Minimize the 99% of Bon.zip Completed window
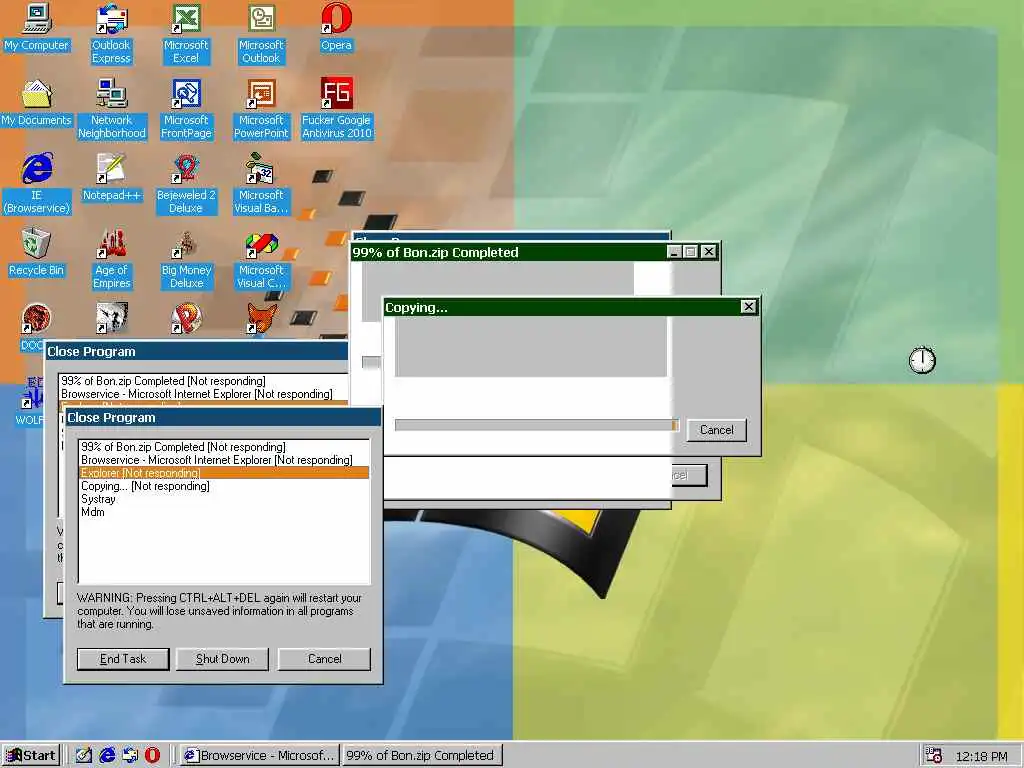This screenshot has height=768, width=1024. pyautogui.click(x=675, y=251)
